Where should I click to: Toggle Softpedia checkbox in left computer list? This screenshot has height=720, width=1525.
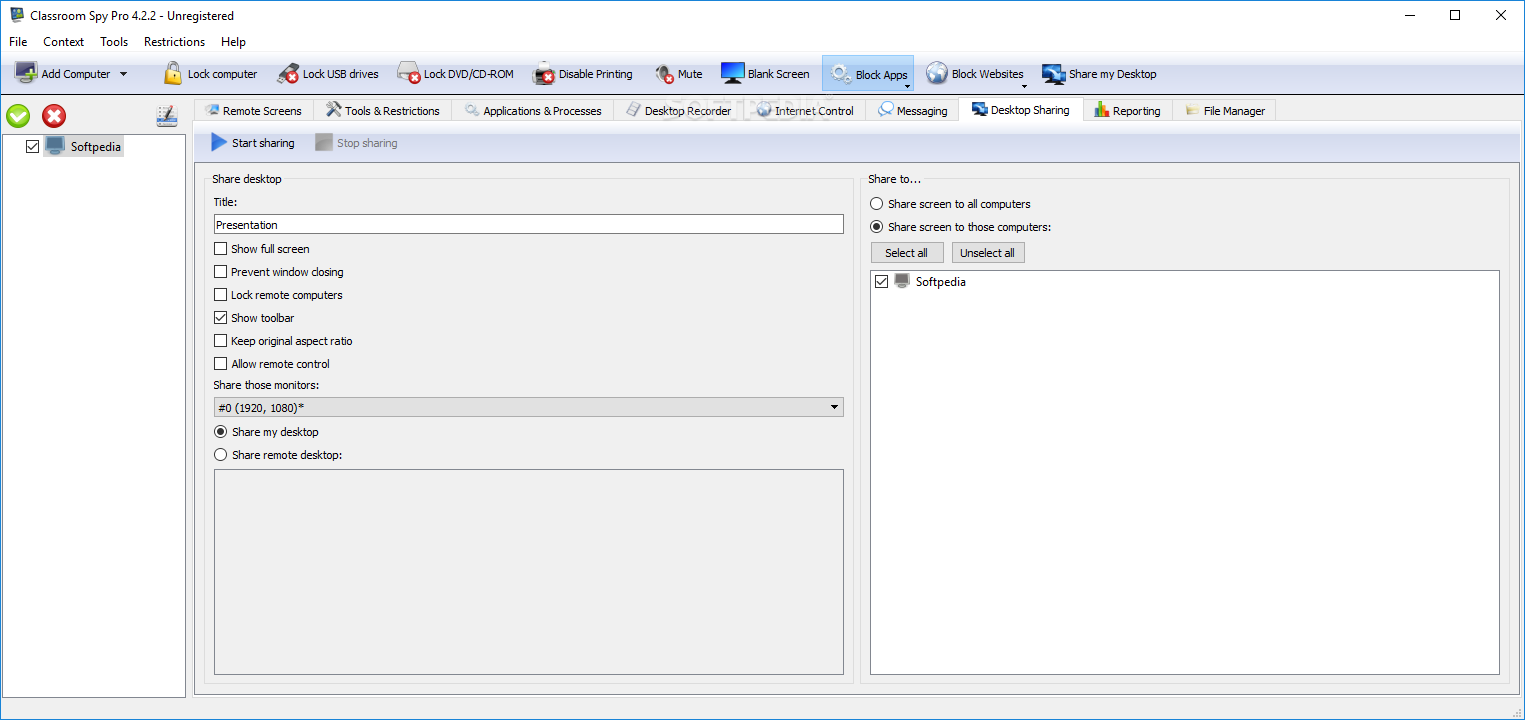33,147
